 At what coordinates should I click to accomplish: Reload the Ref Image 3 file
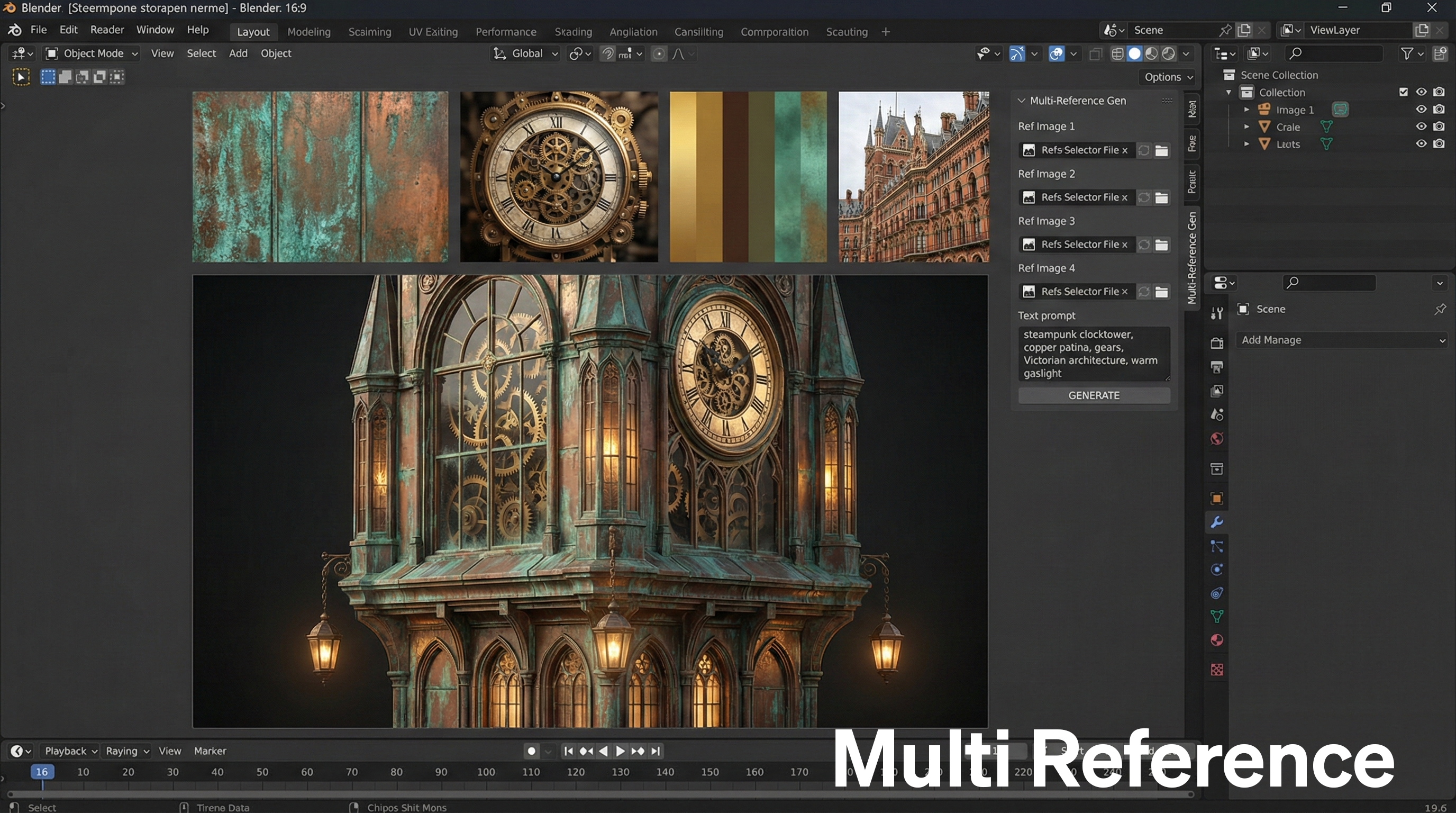point(1143,245)
